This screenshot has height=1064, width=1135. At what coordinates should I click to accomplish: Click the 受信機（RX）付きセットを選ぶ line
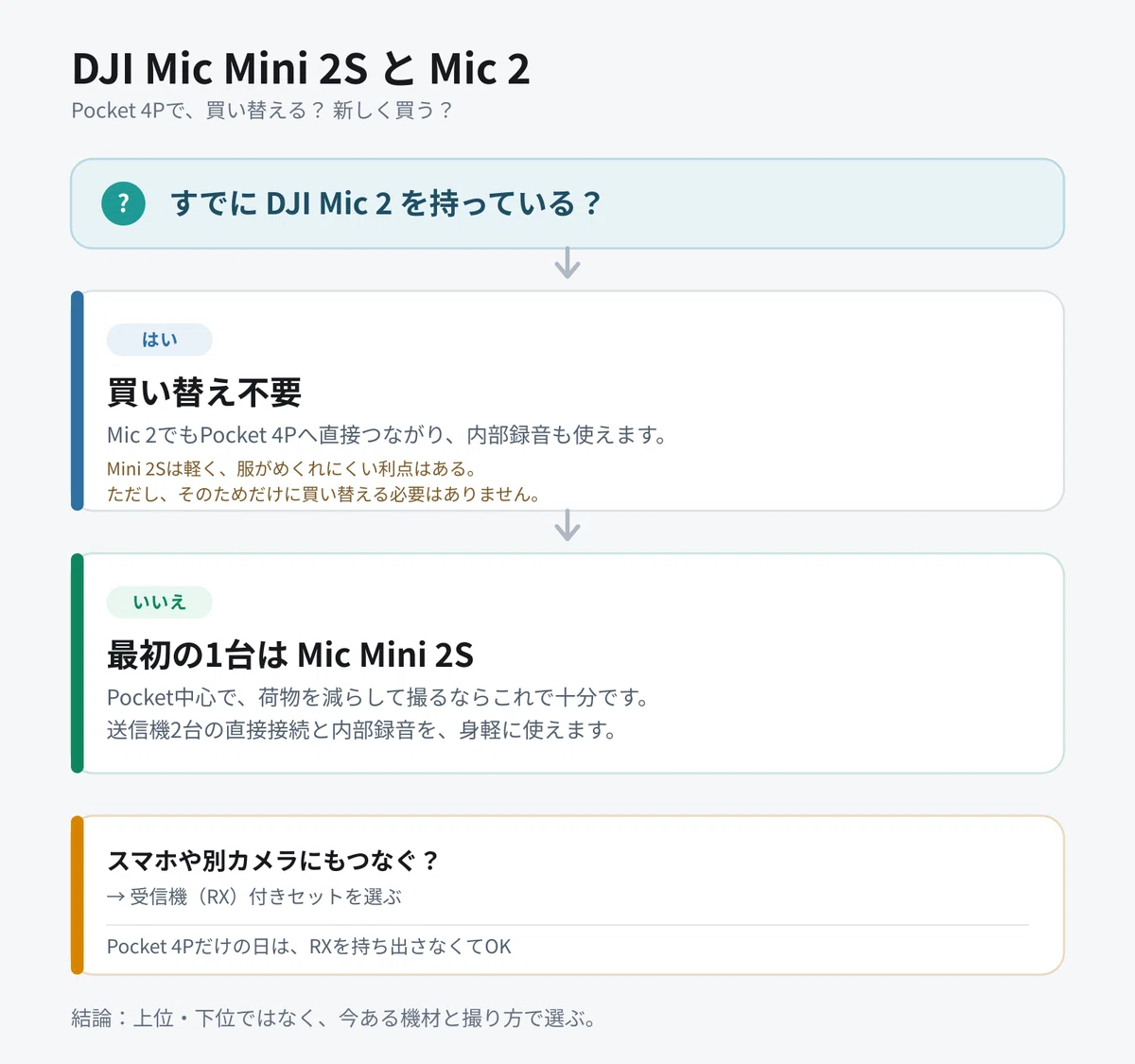click(254, 897)
